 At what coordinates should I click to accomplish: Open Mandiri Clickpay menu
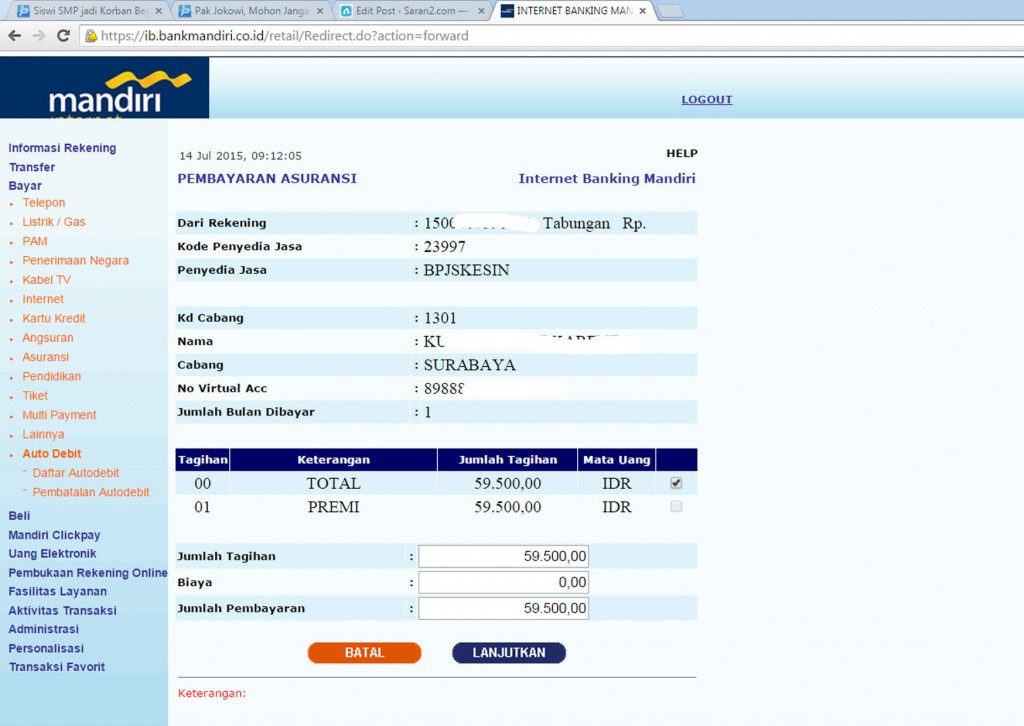[x=54, y=535]
